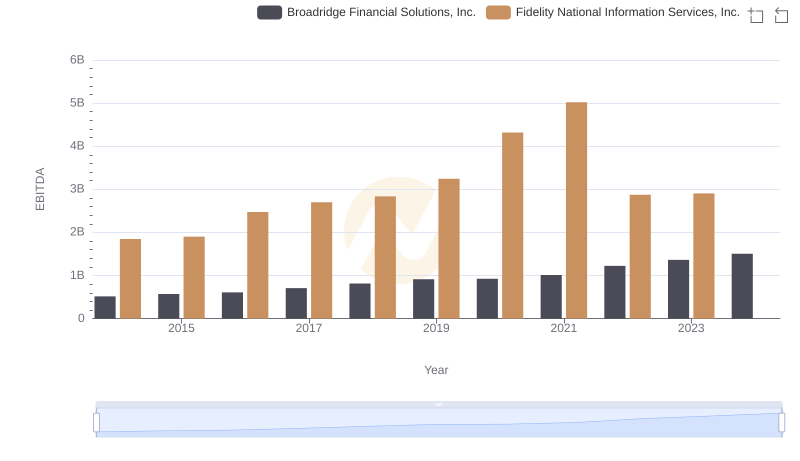Click the y-axis label '1B'
Viewport: 800px width, 461px height.
77,275
